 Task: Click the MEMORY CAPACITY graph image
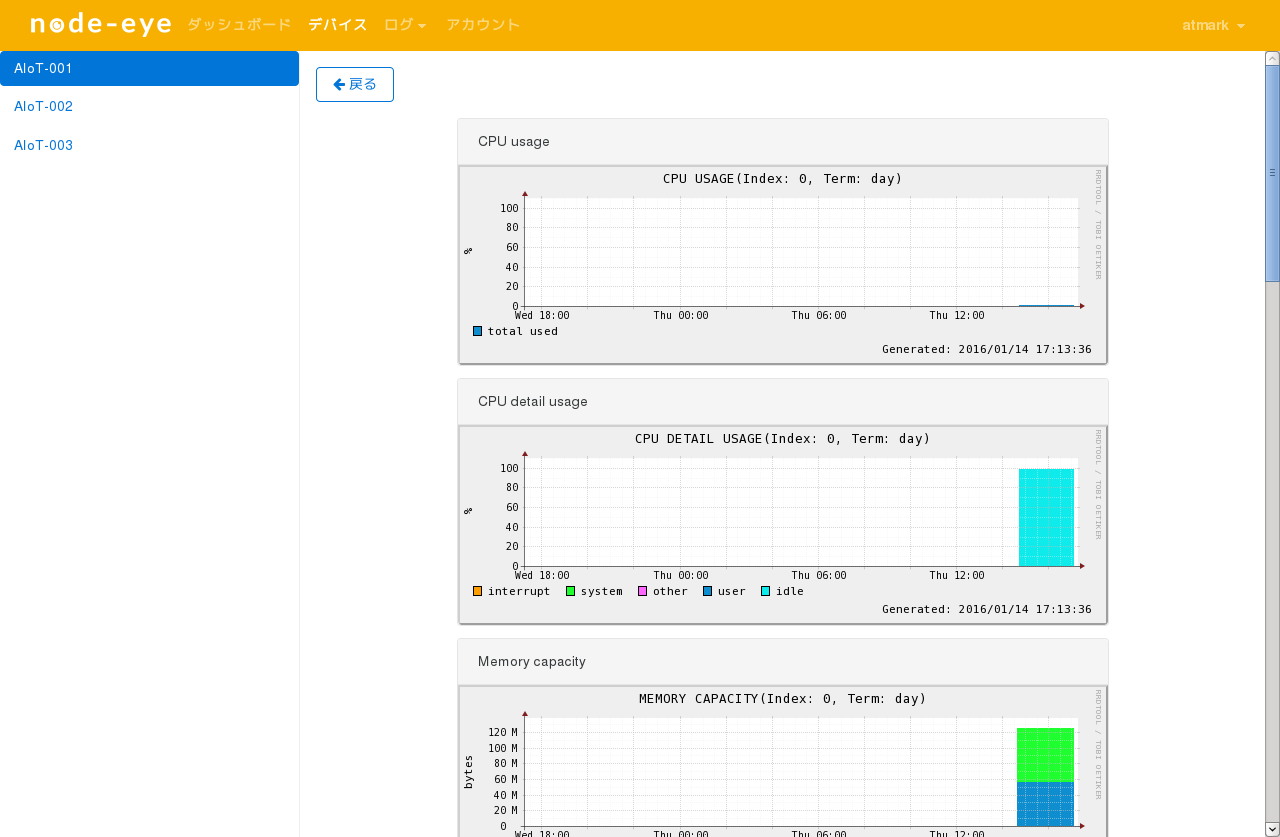(x=783, y=761)
